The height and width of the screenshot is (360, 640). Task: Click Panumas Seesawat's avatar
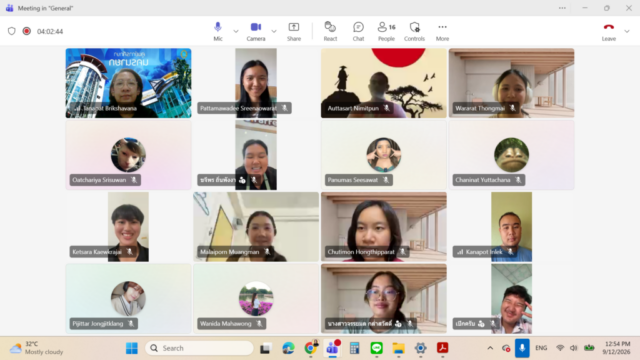tap(384, 155)
